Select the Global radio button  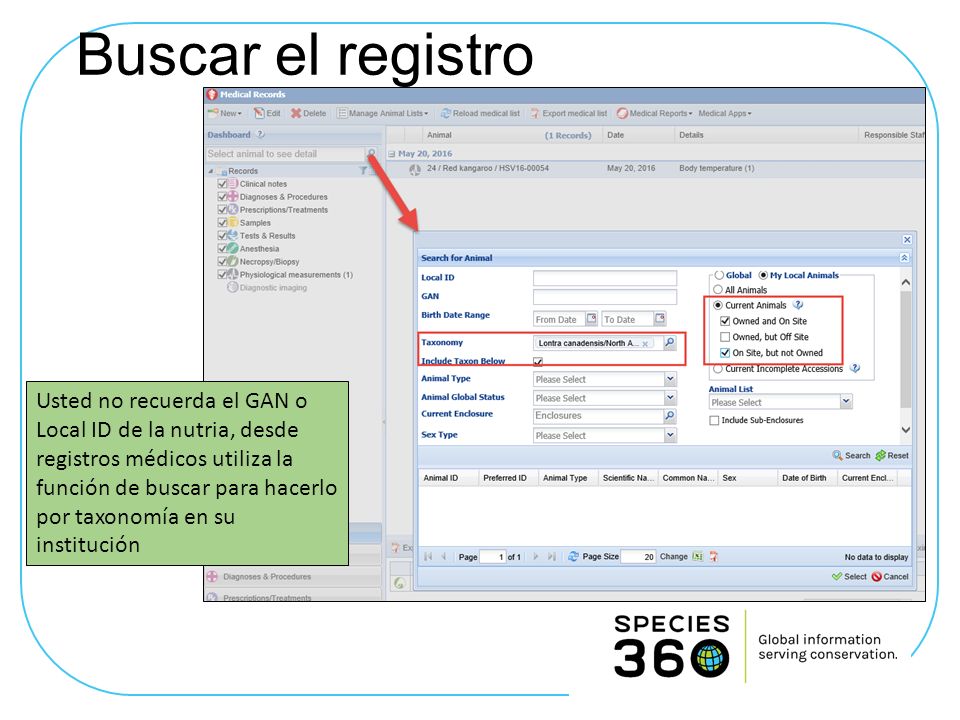tap(719, 276)
